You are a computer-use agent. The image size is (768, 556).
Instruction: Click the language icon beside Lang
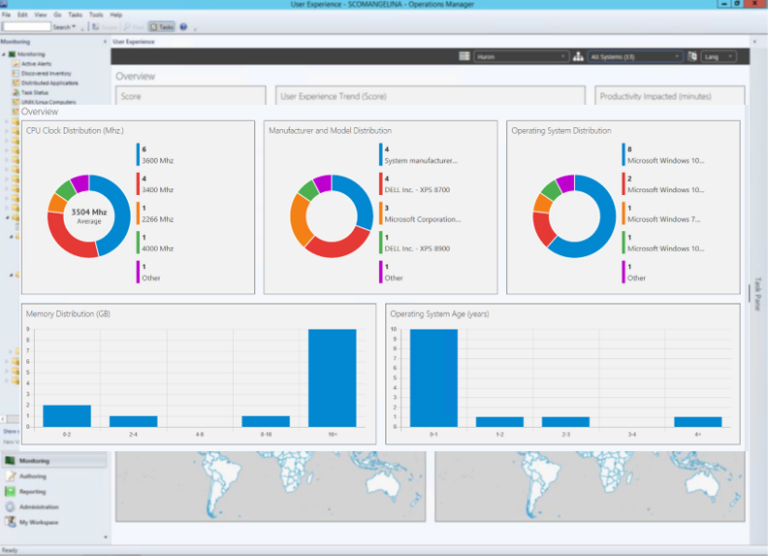pyautogui.click(x=692, y=56)
